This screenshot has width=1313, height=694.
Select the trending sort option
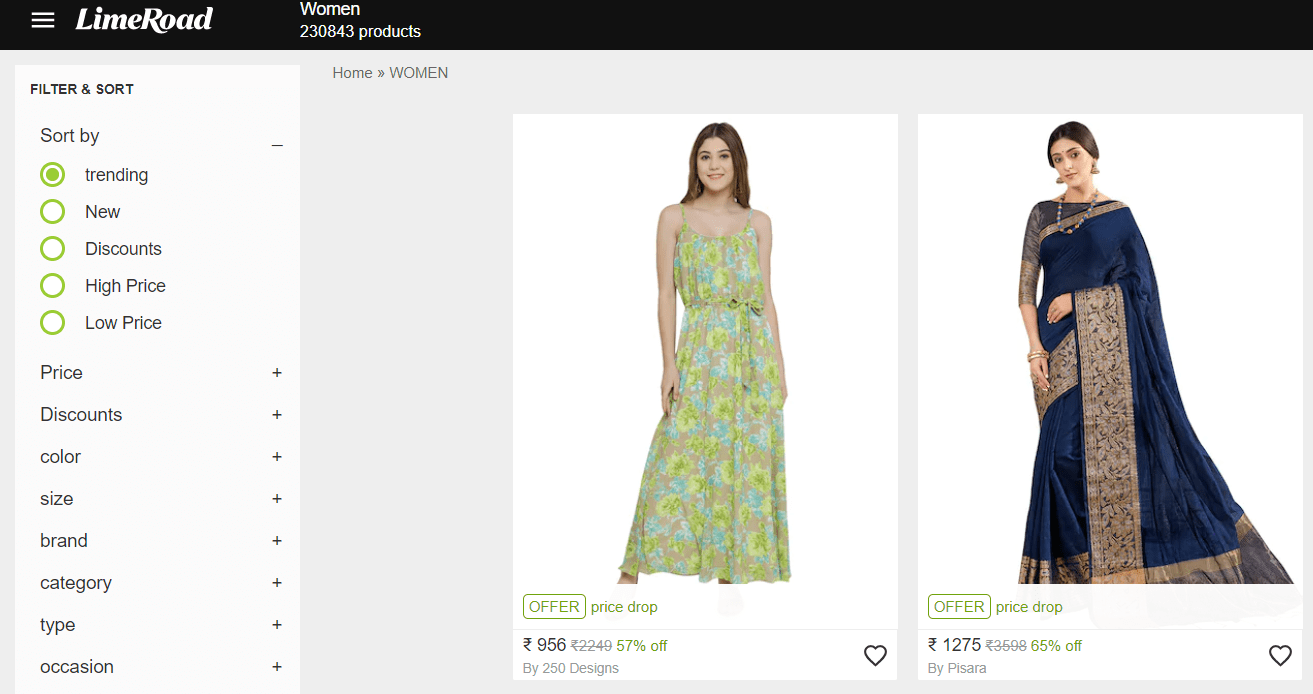pyautogui.click(x=53, y=175)
